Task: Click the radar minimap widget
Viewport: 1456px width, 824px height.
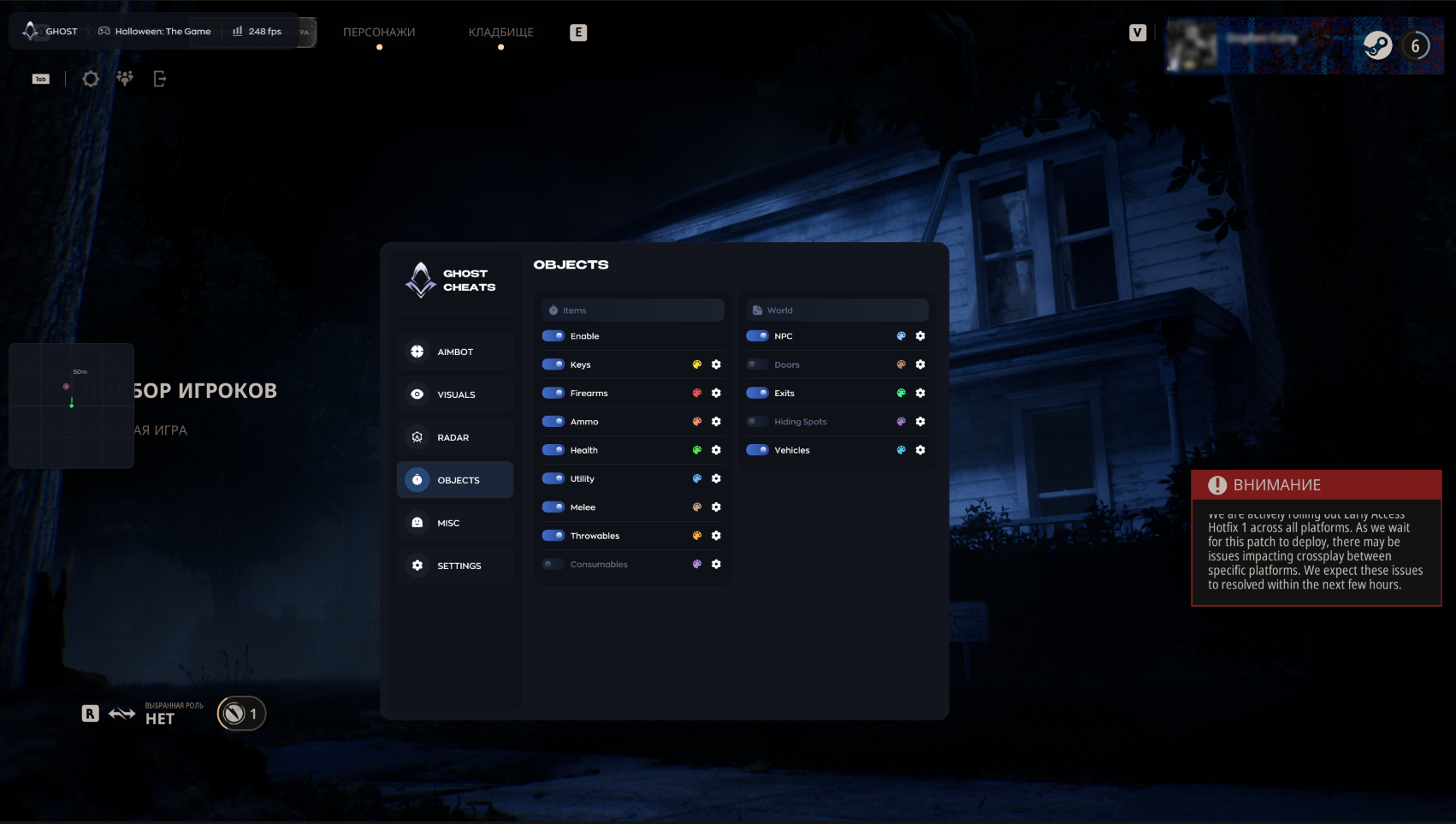Action: click(72, 406)
